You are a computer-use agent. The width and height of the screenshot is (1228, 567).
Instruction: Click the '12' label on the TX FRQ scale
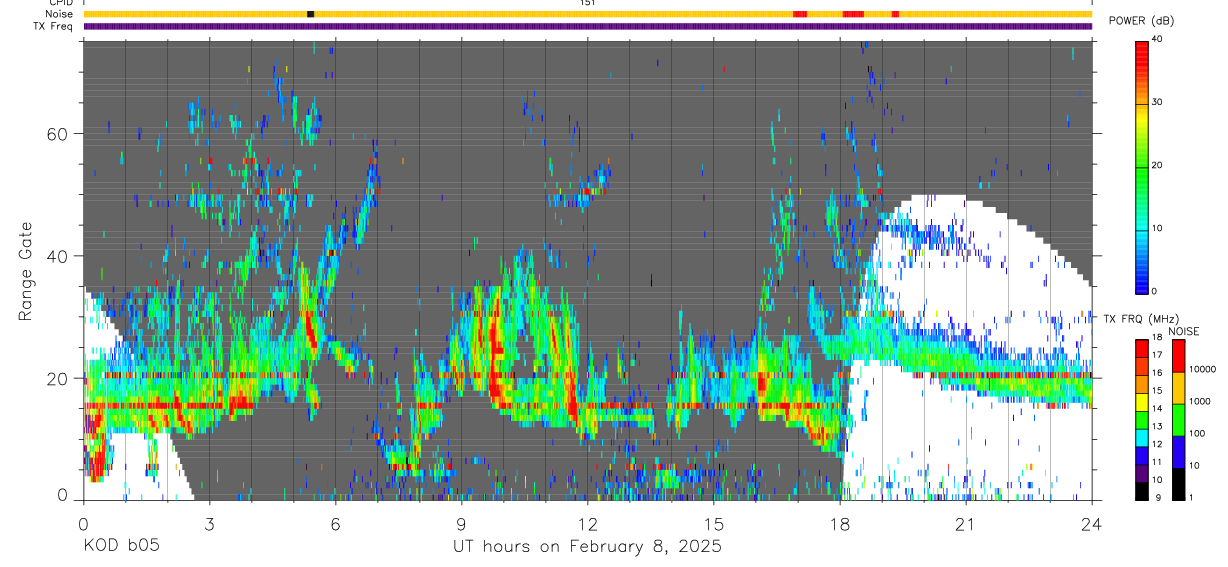point(1156,445)
